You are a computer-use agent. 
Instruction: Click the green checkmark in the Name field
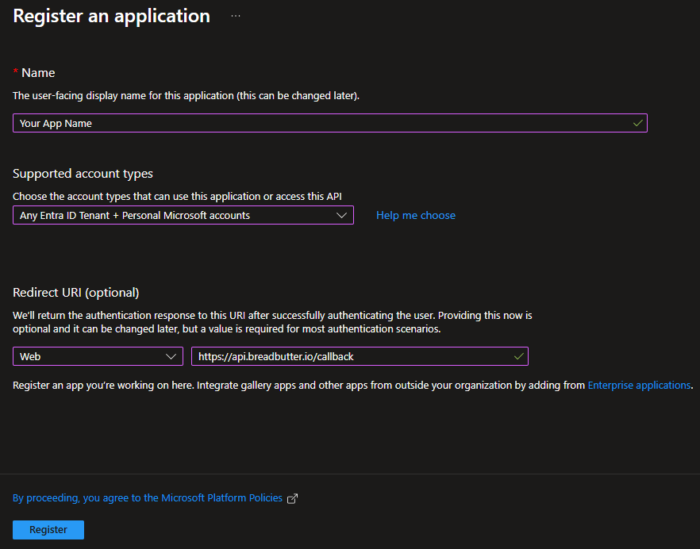(x=637, y=123)
